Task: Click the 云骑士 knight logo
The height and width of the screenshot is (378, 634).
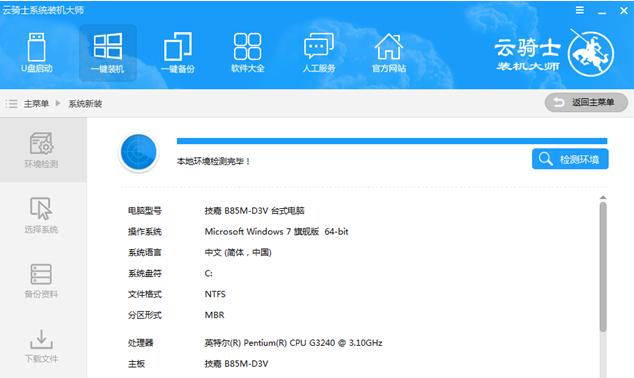Action: pos(590,53)
